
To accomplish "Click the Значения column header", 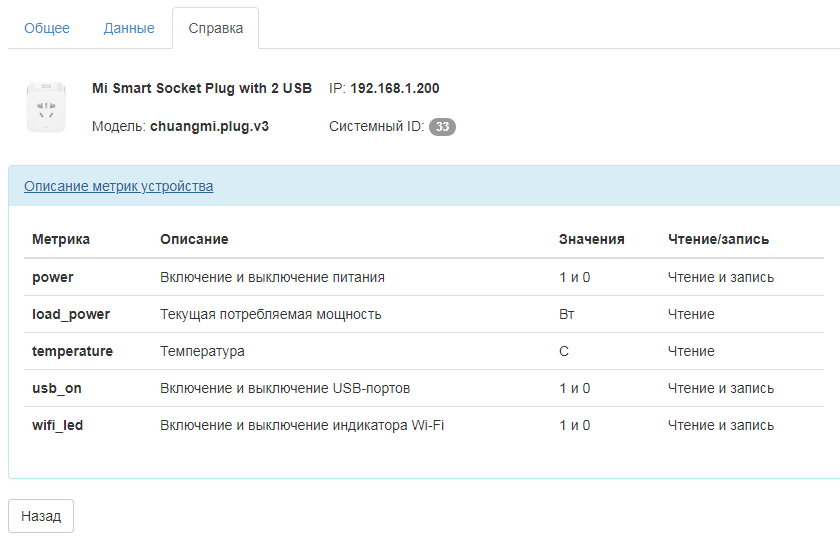I will tap(591, 239).
